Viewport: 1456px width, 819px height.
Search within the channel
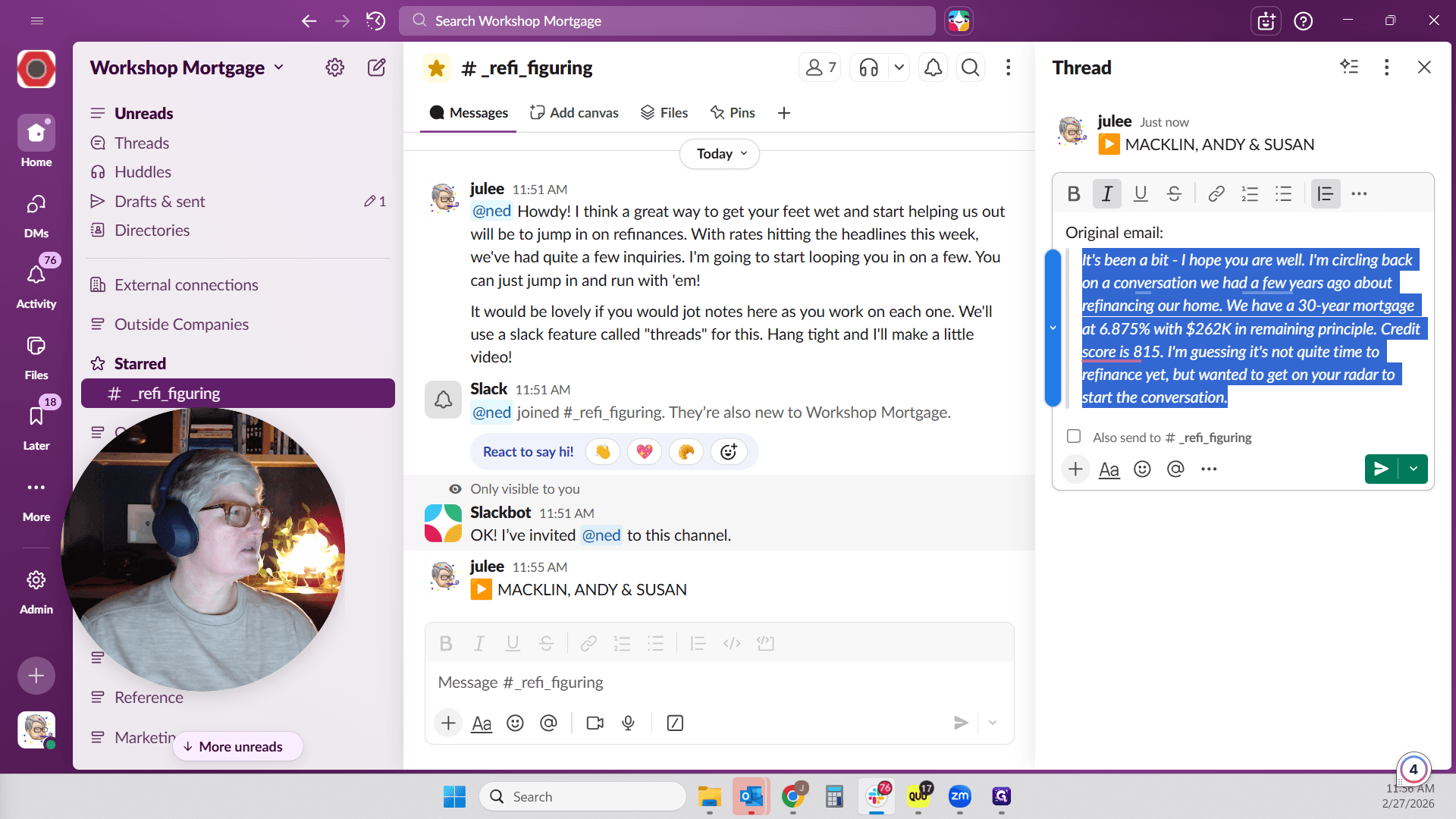point(971,68)
